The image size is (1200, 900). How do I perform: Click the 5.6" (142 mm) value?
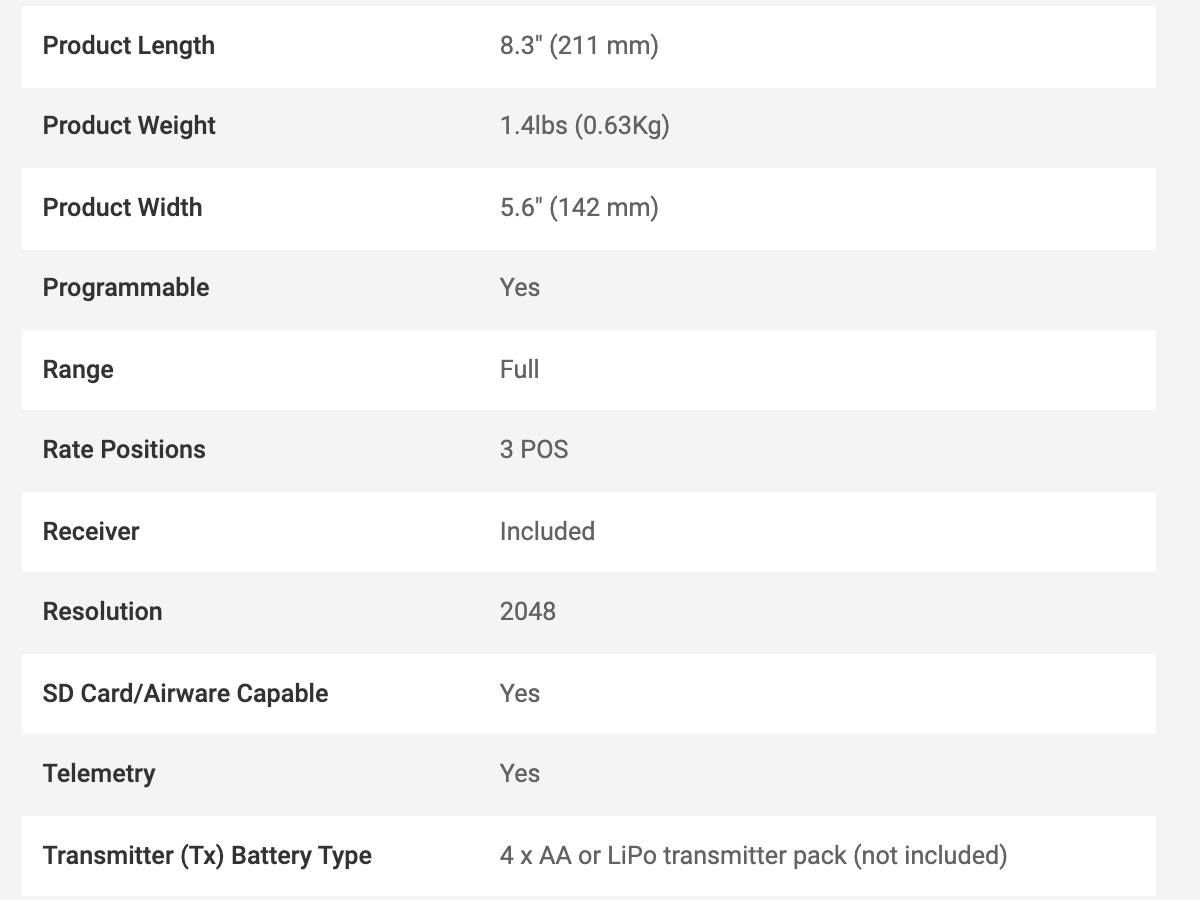[x=579, y=208]
